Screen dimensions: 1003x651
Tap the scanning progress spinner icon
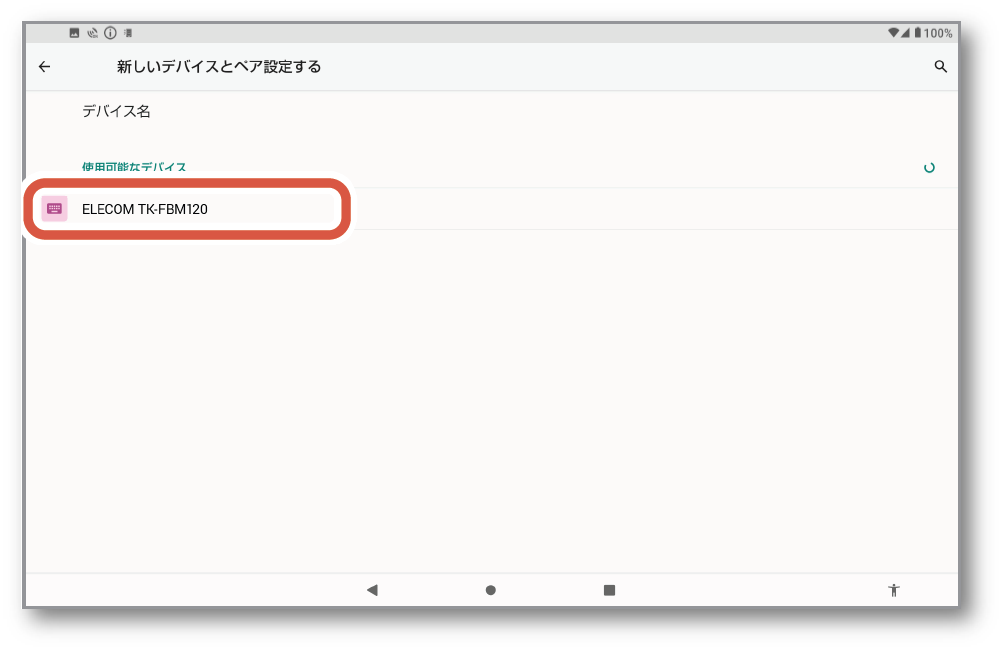(x=929, y=168)
